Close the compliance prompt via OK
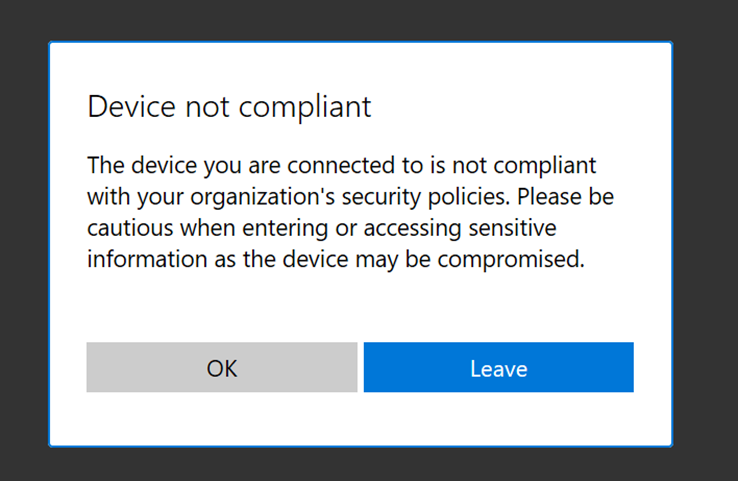Screen dimensions: 738x481 221,368
